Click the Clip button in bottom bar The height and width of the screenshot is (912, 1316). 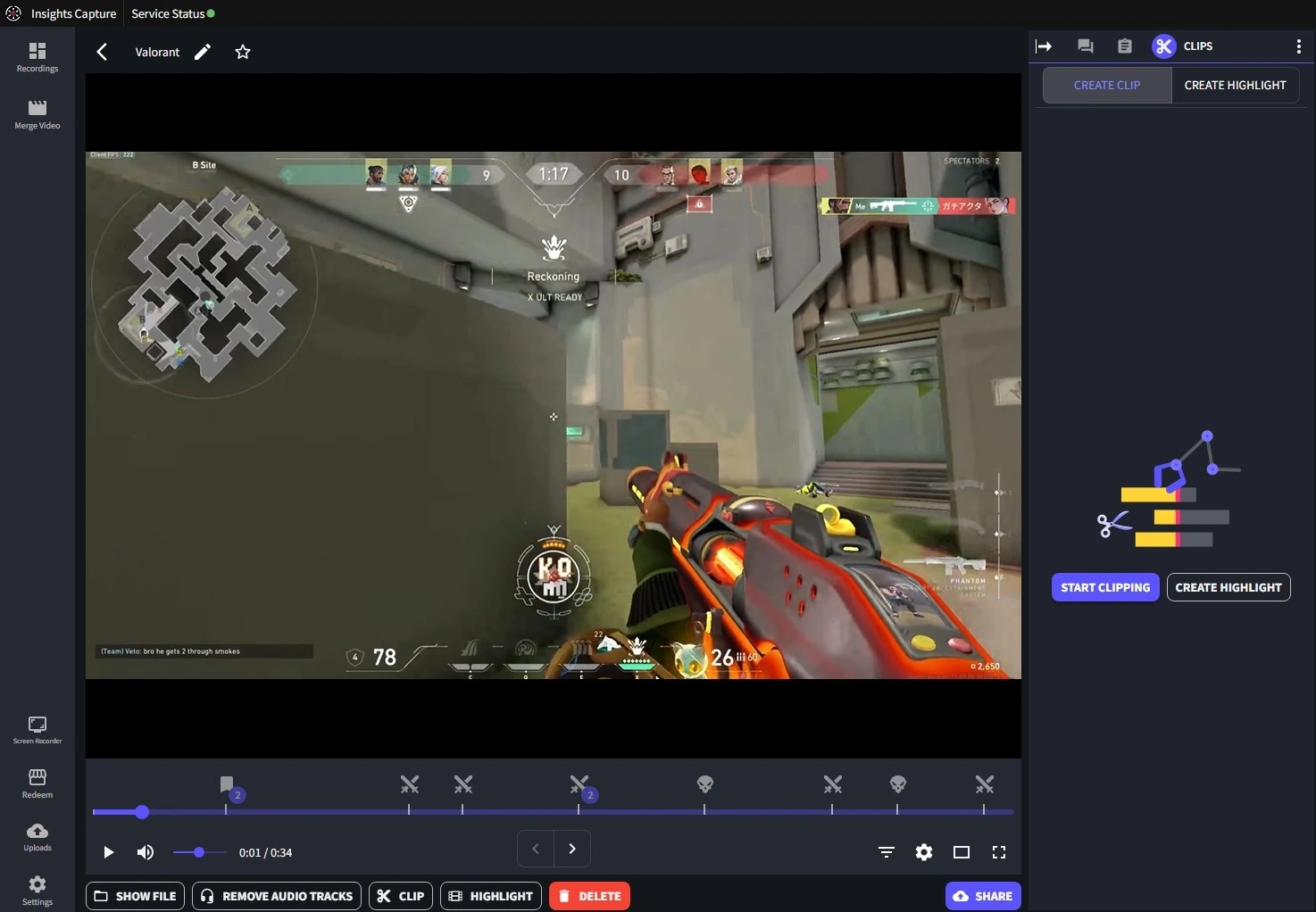(401, 896)
